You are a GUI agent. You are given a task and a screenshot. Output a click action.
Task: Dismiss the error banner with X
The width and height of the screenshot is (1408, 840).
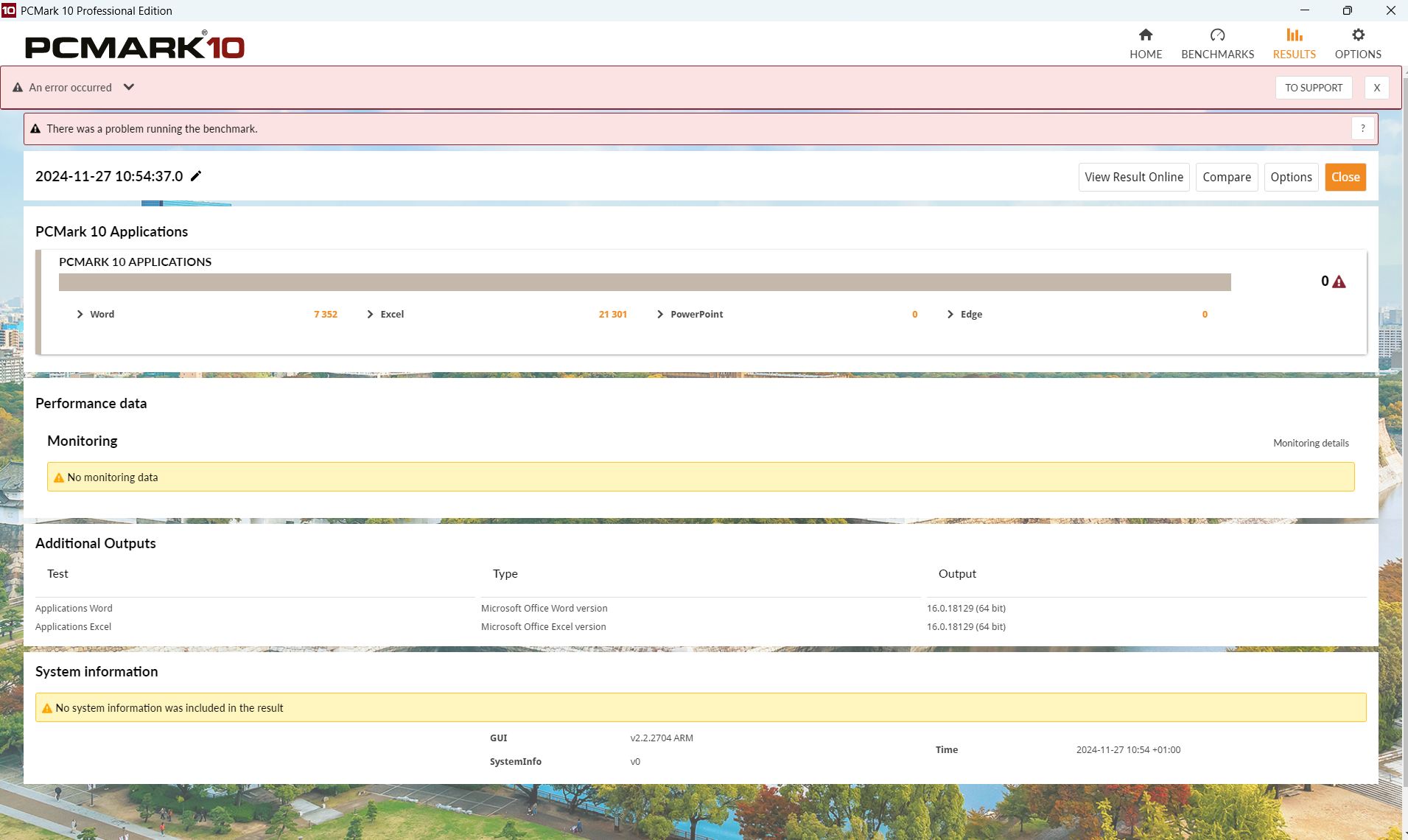(1376, 88)
